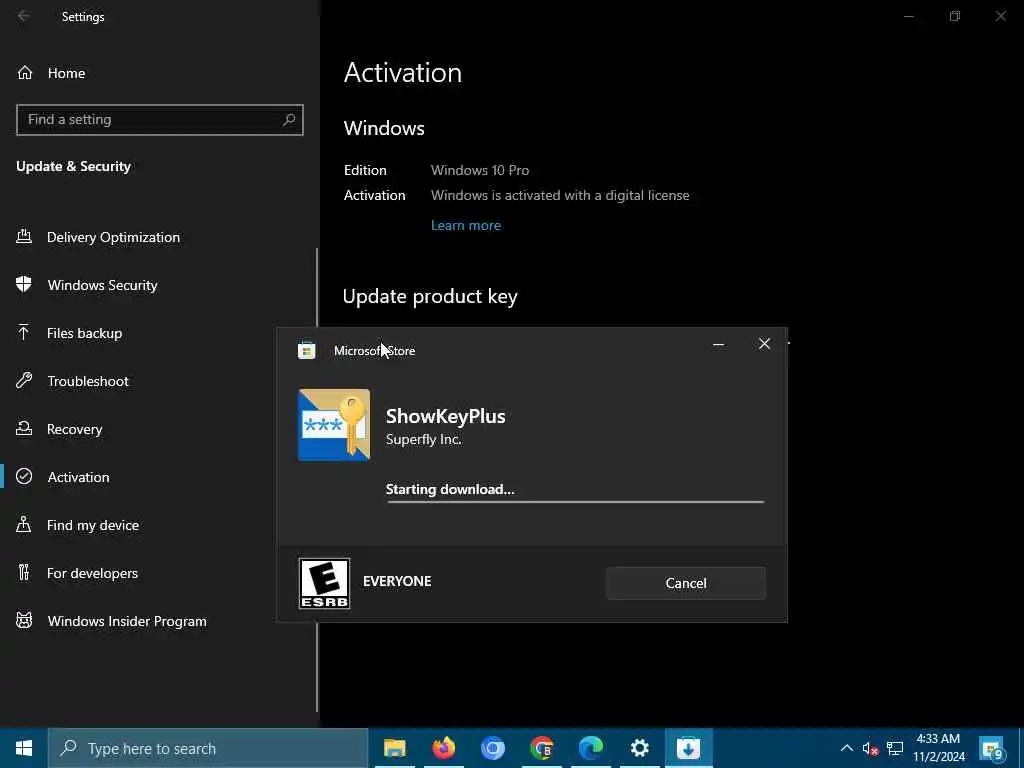
Task: Click the ShowKeyPlus app icon
Action: 334,425
